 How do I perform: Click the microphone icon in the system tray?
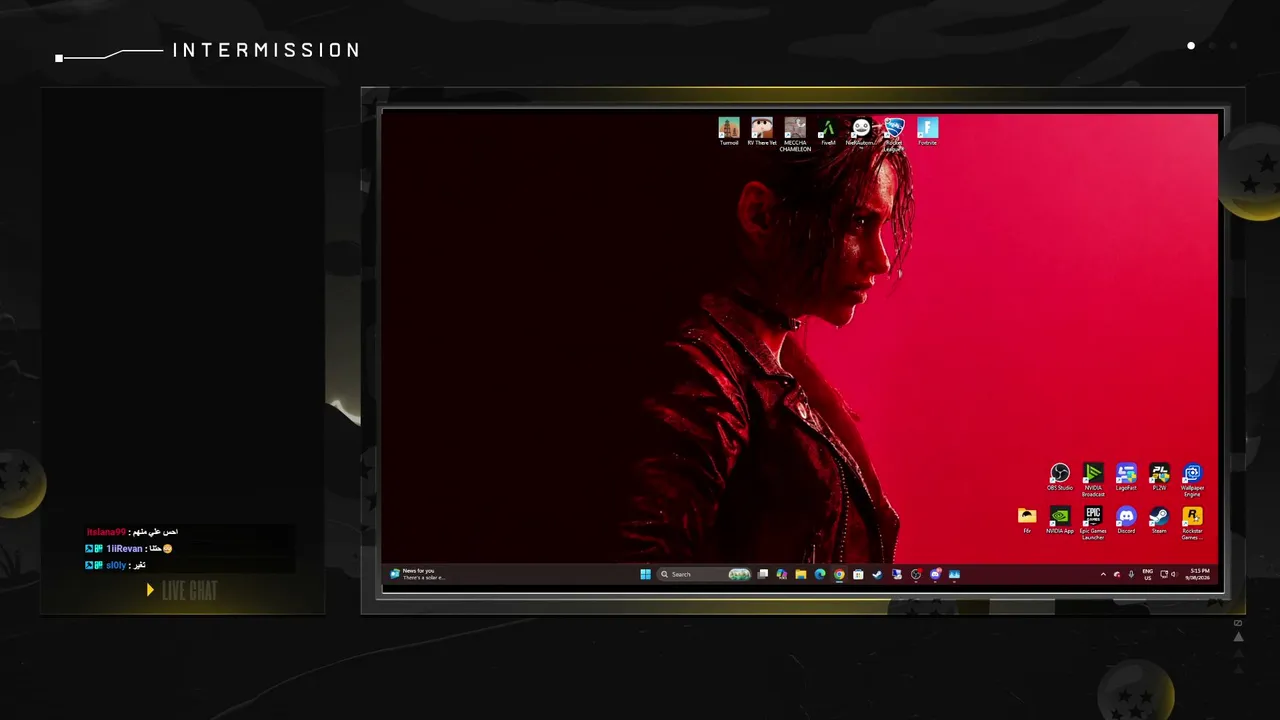click(1131, 574)
